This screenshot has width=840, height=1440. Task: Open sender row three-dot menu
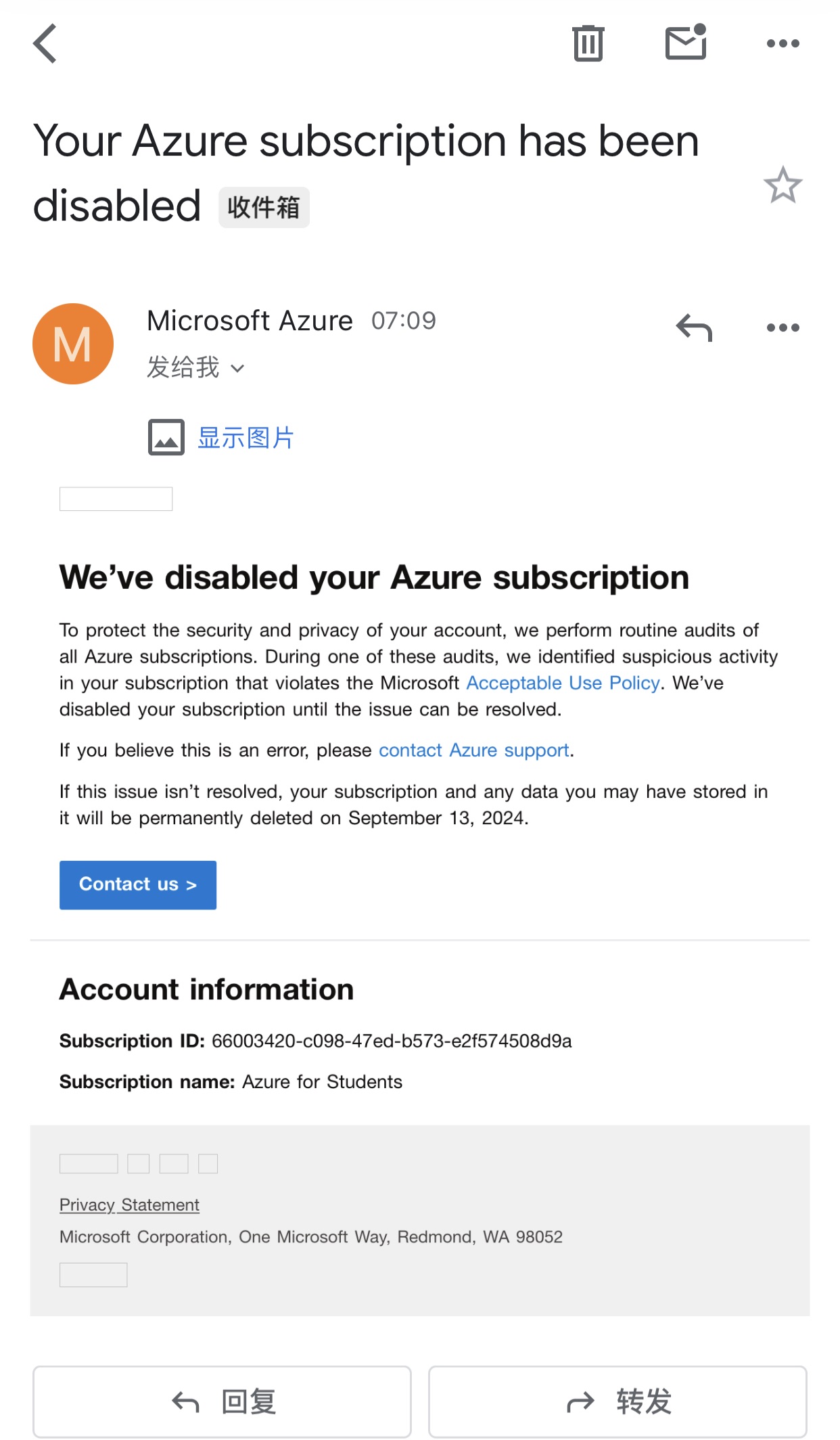783,328
